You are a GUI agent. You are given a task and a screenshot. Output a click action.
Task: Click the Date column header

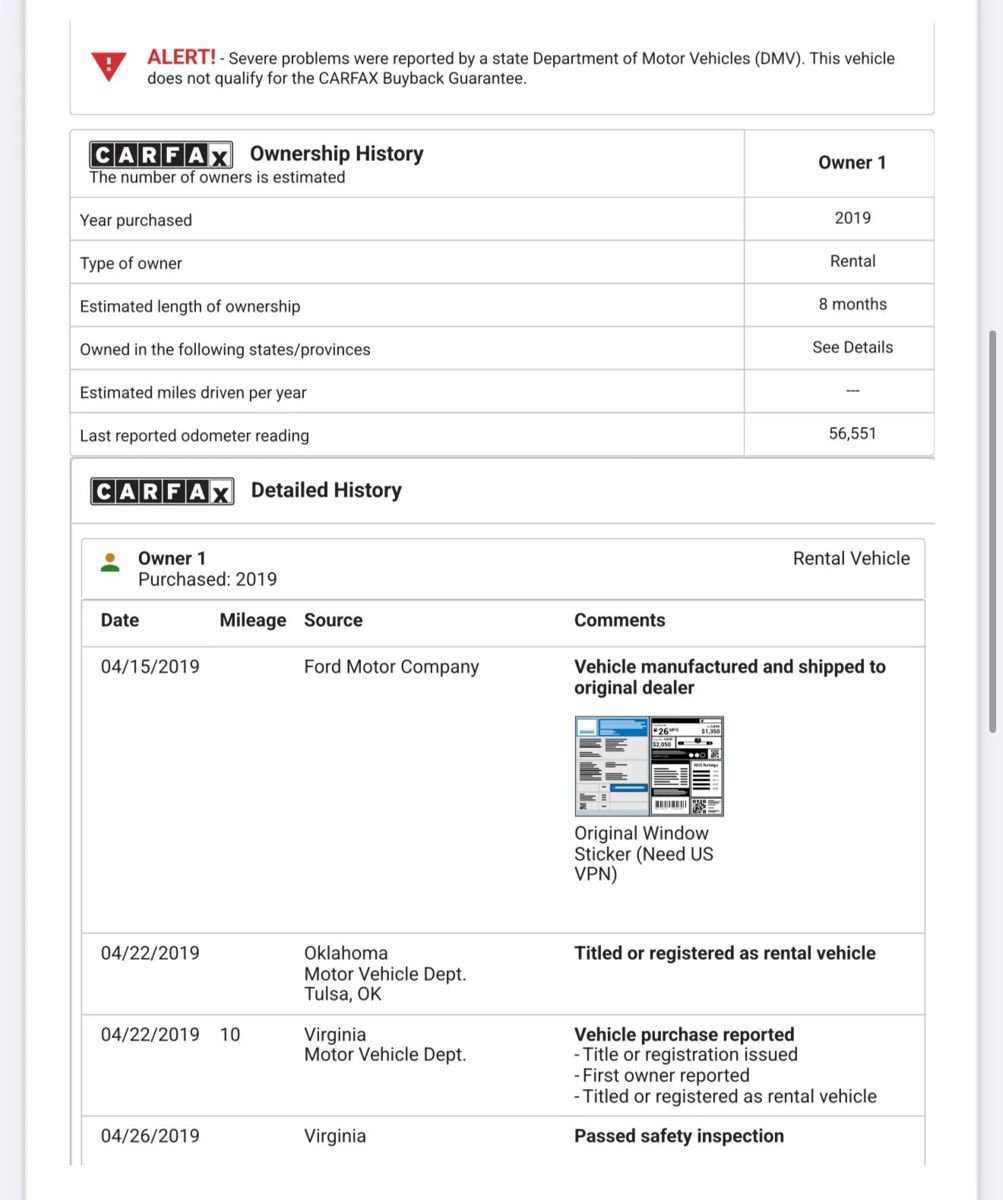pyautogui.click(x=120, y=620)
